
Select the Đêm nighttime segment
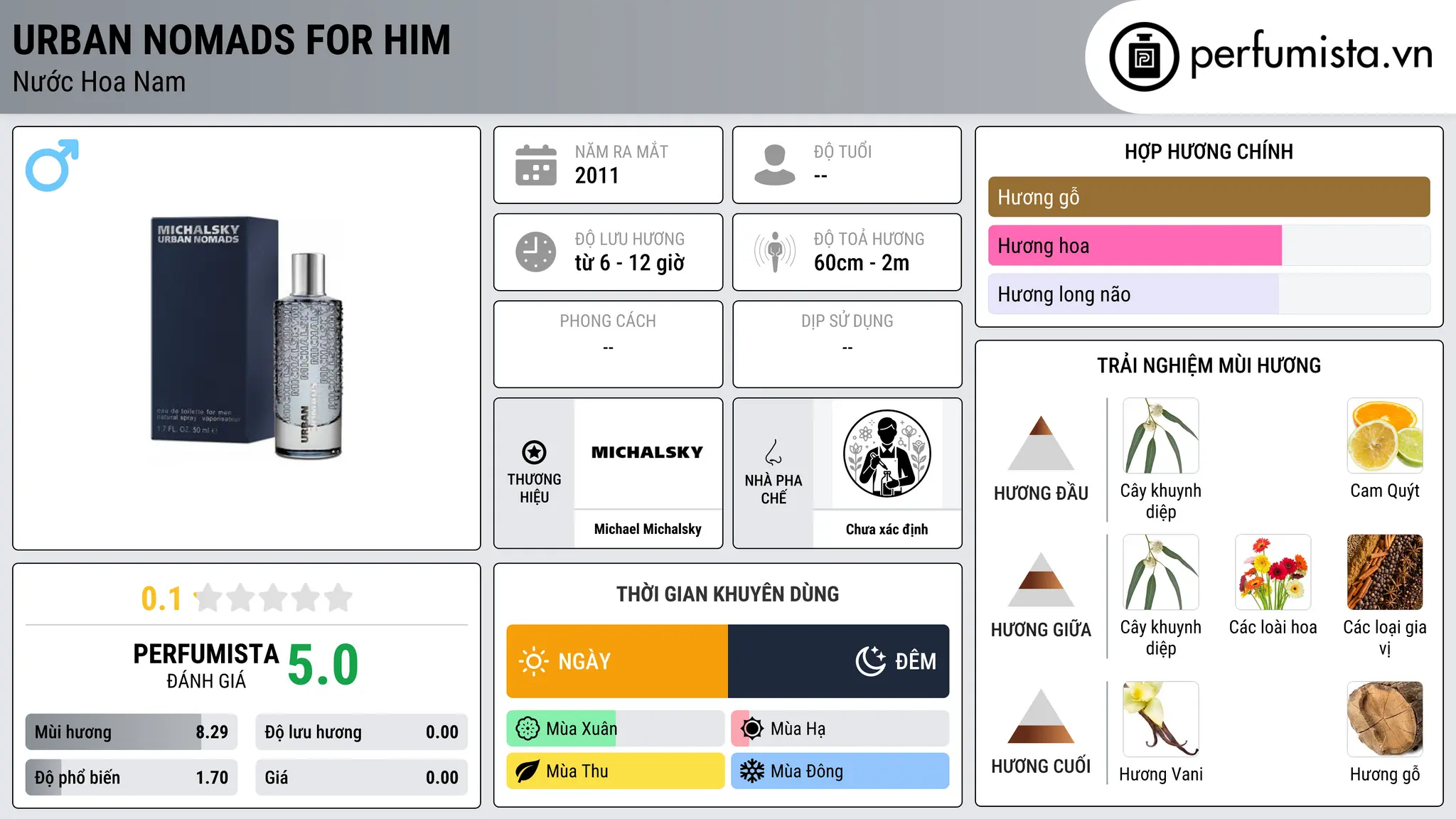click(839, 661)
